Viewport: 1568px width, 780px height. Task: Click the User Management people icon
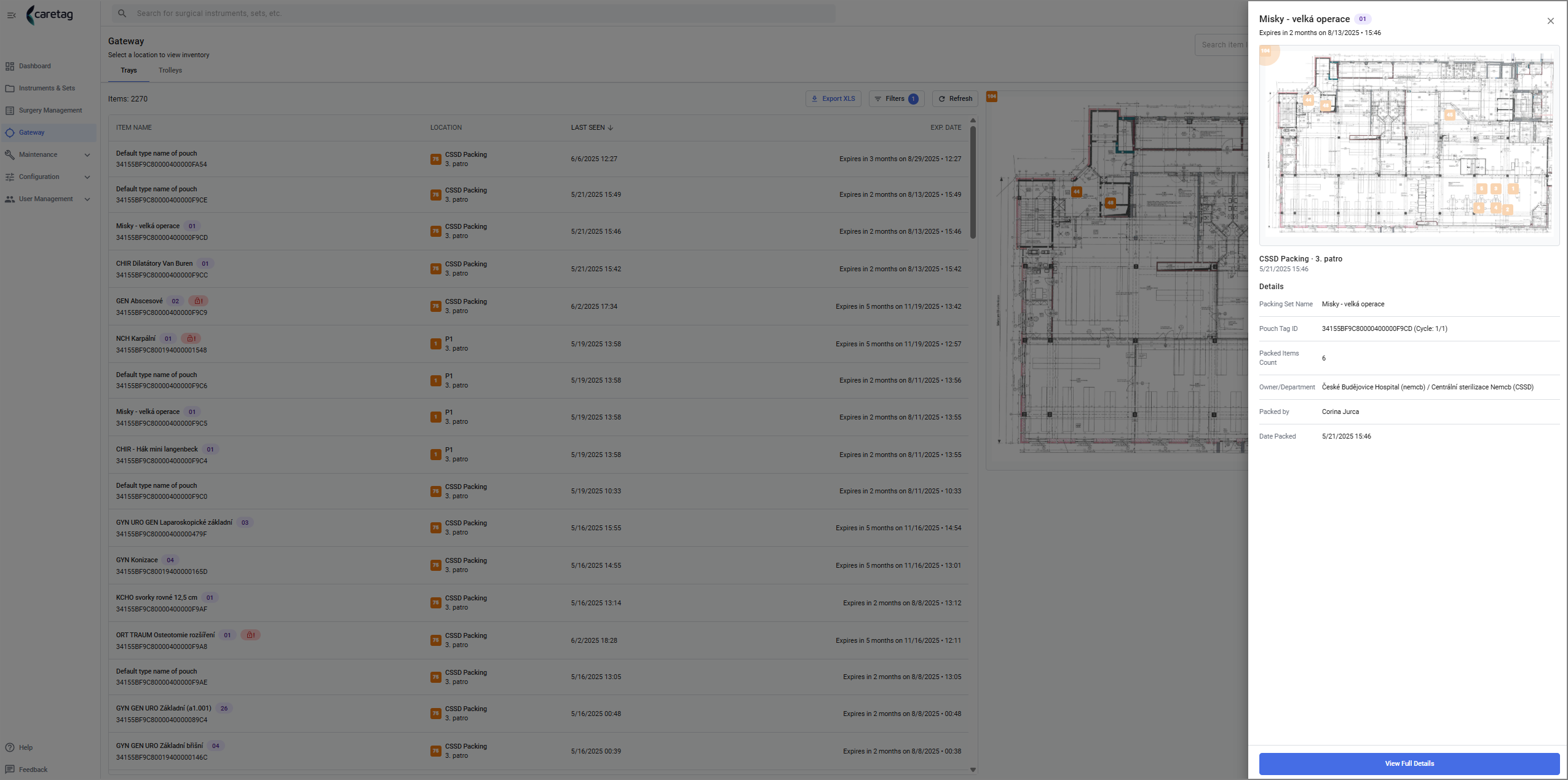(10, 199)
